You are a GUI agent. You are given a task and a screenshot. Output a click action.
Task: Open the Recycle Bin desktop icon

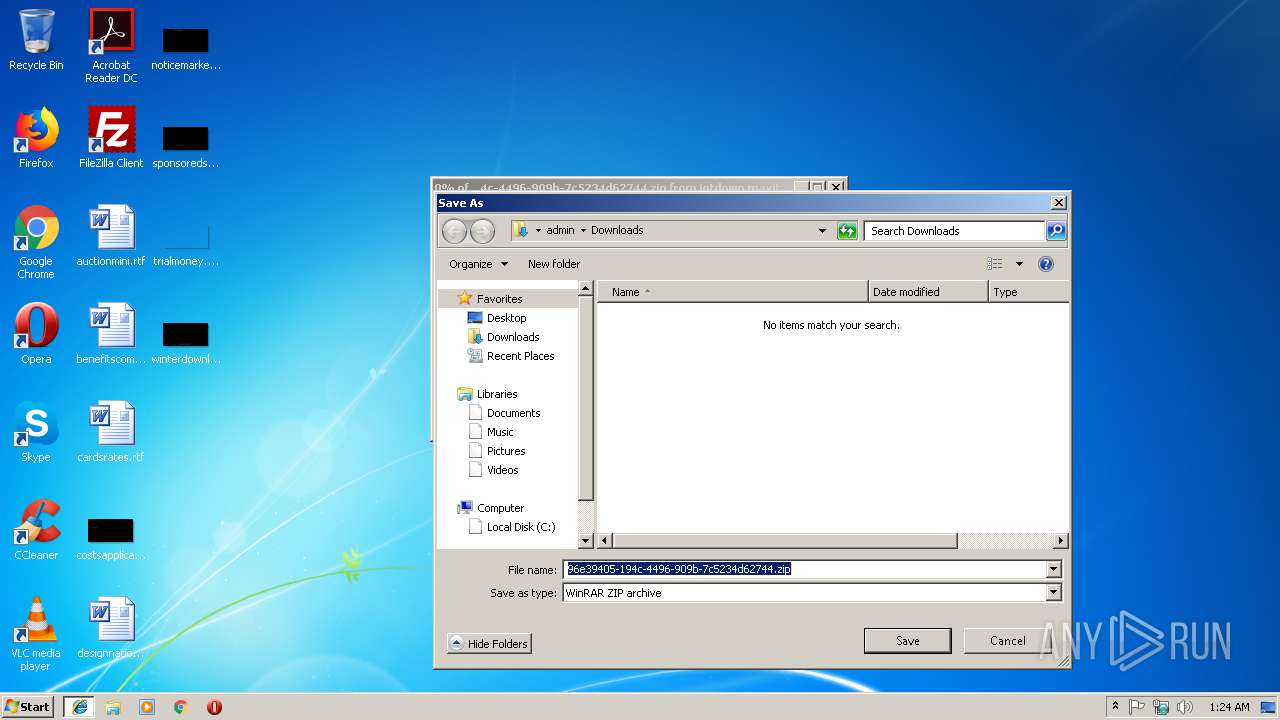tap(36, 40)
